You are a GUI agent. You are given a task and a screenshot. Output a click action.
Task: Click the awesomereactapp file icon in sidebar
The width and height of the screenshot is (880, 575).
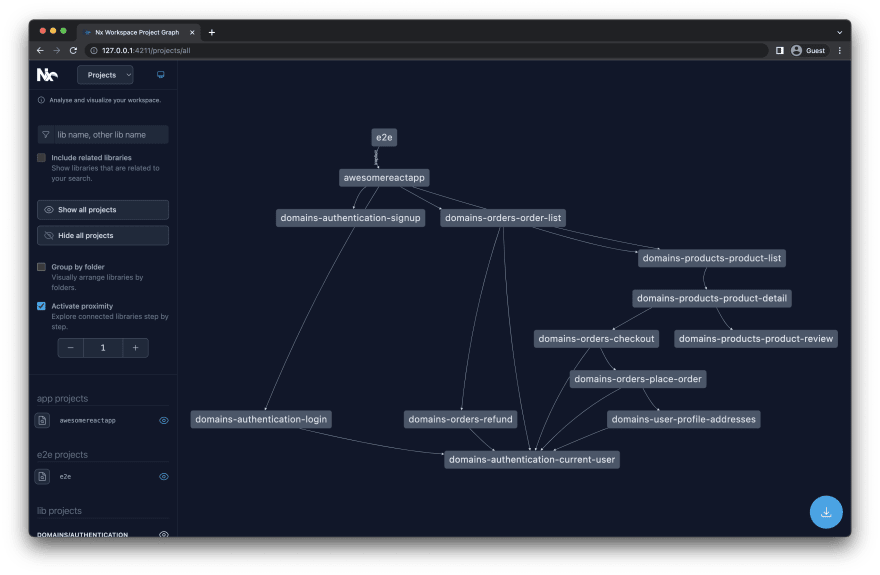42,420
